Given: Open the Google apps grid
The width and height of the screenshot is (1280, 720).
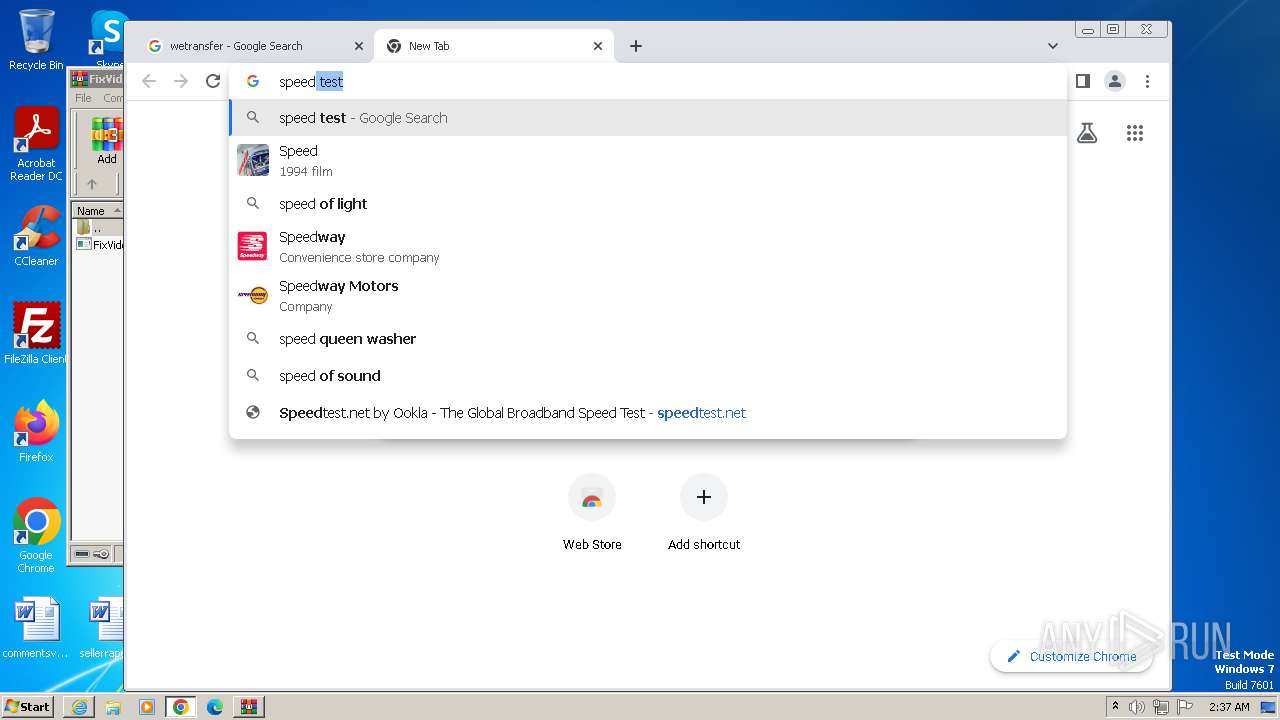Looking at the screenshot, I should click(1135, 133).
